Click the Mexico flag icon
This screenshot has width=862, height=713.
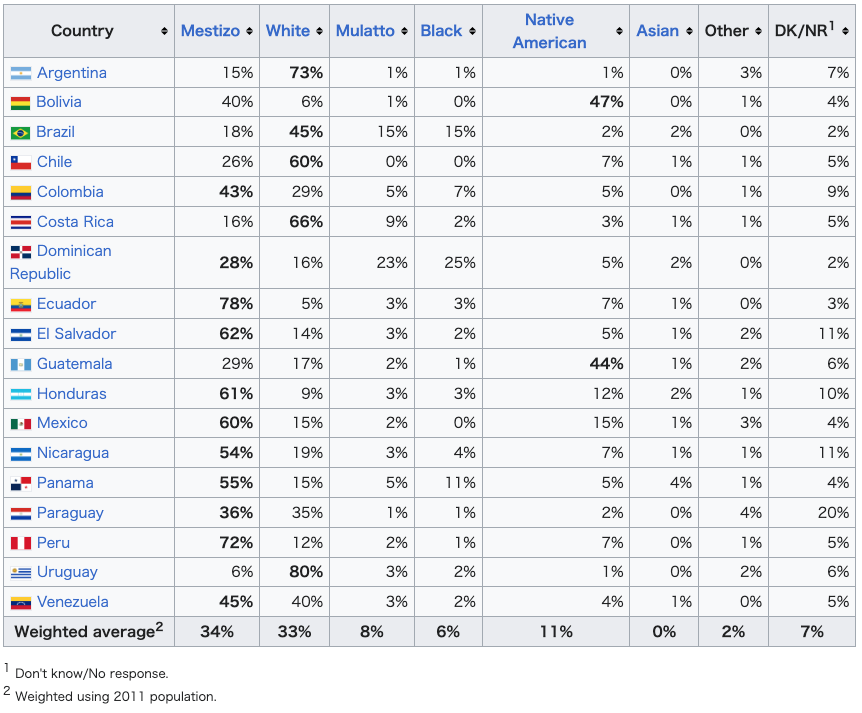point(21,423)
